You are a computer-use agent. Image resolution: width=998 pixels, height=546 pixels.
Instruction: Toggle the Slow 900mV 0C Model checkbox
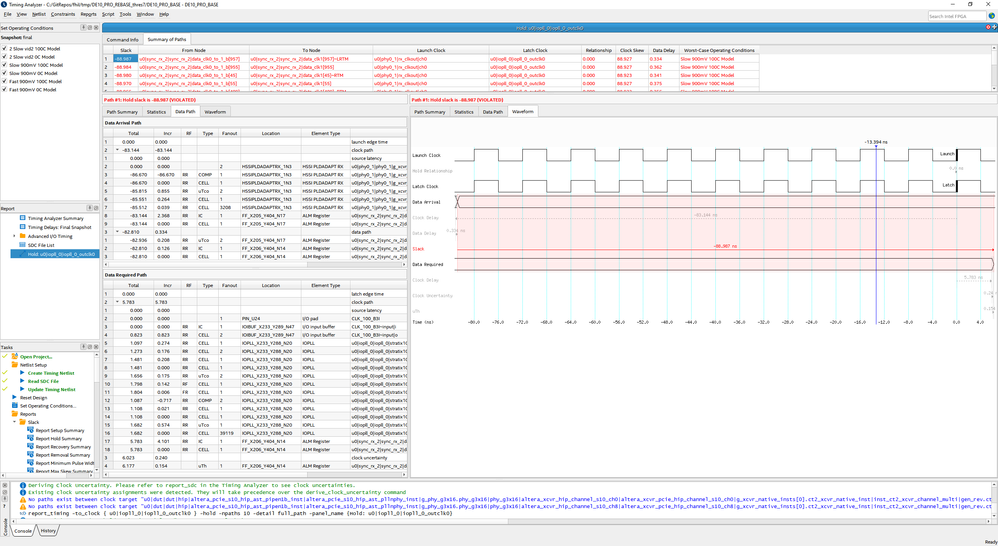pyautogui.click(x=5, y=73)
